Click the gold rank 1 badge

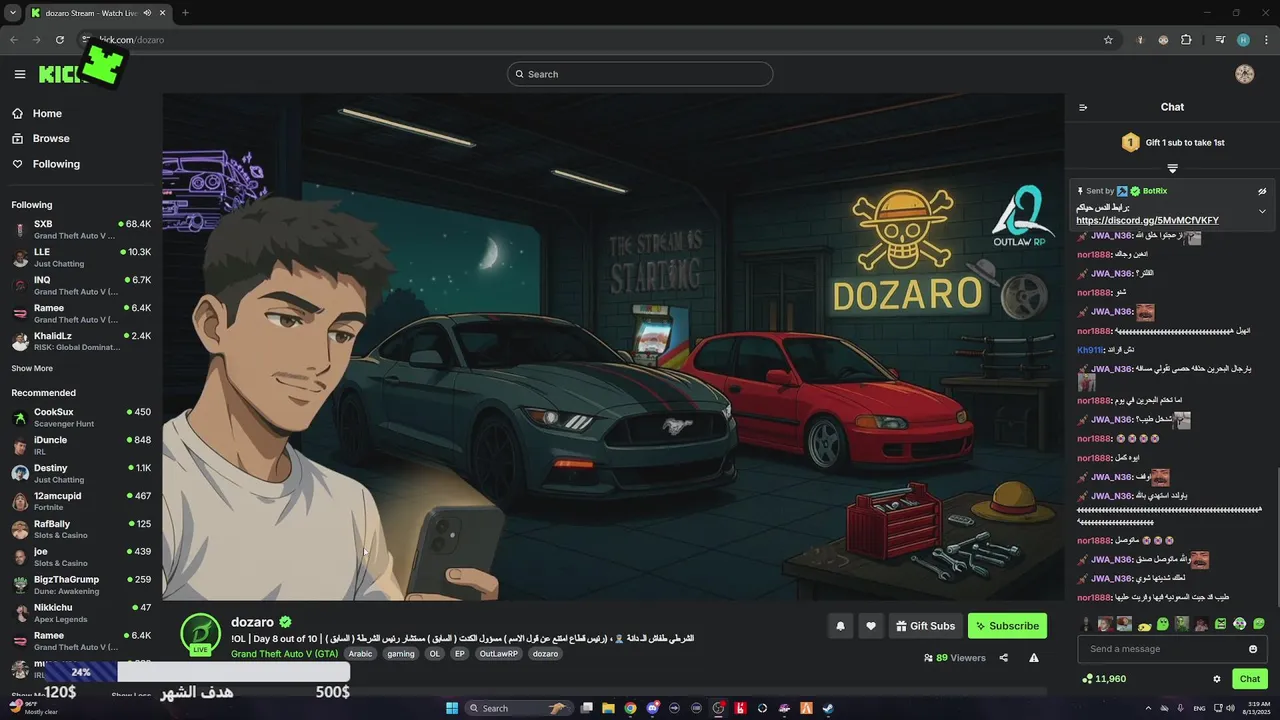(1130, 143)
